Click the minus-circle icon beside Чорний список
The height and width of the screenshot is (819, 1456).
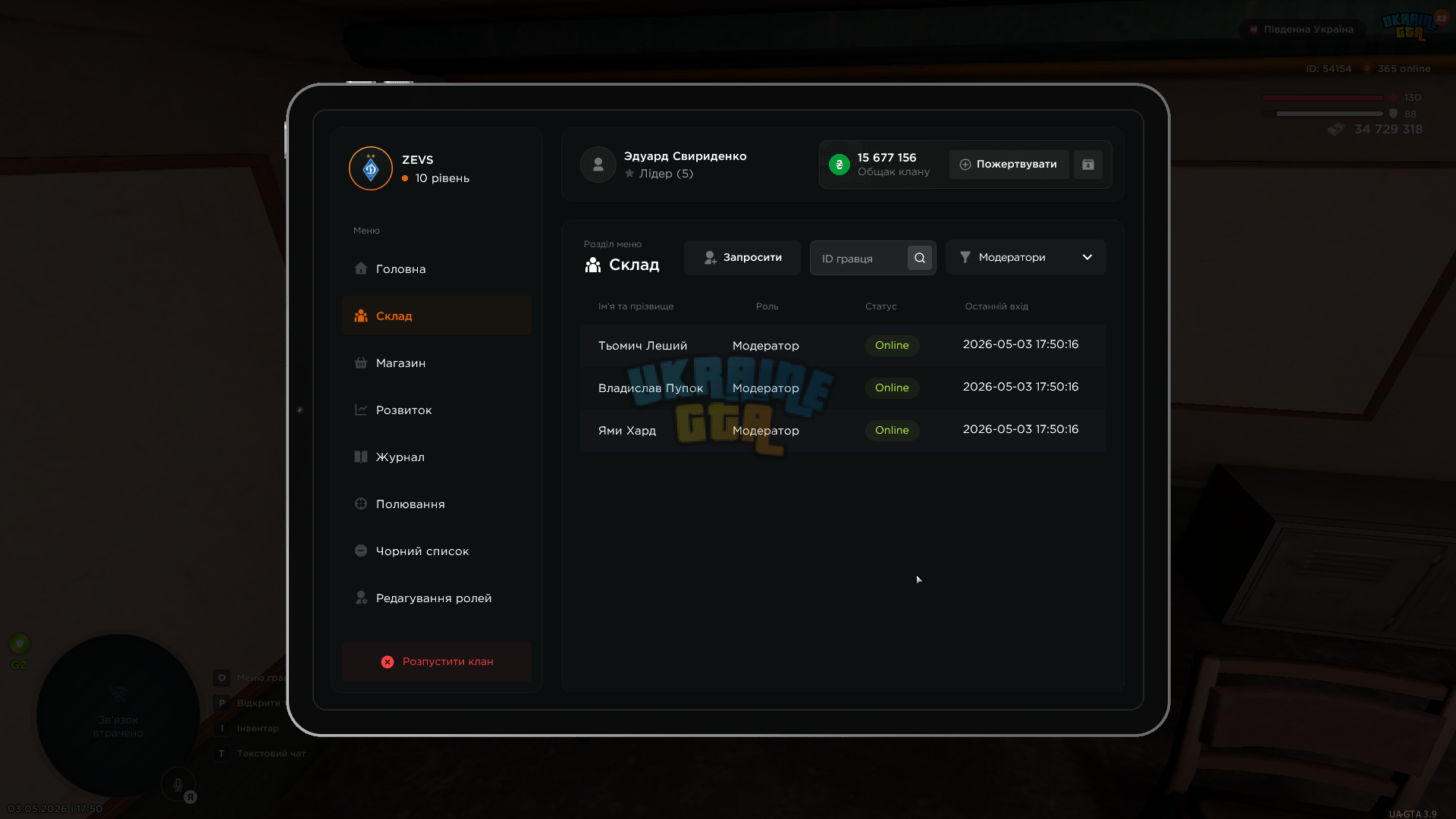click(361, 551)
